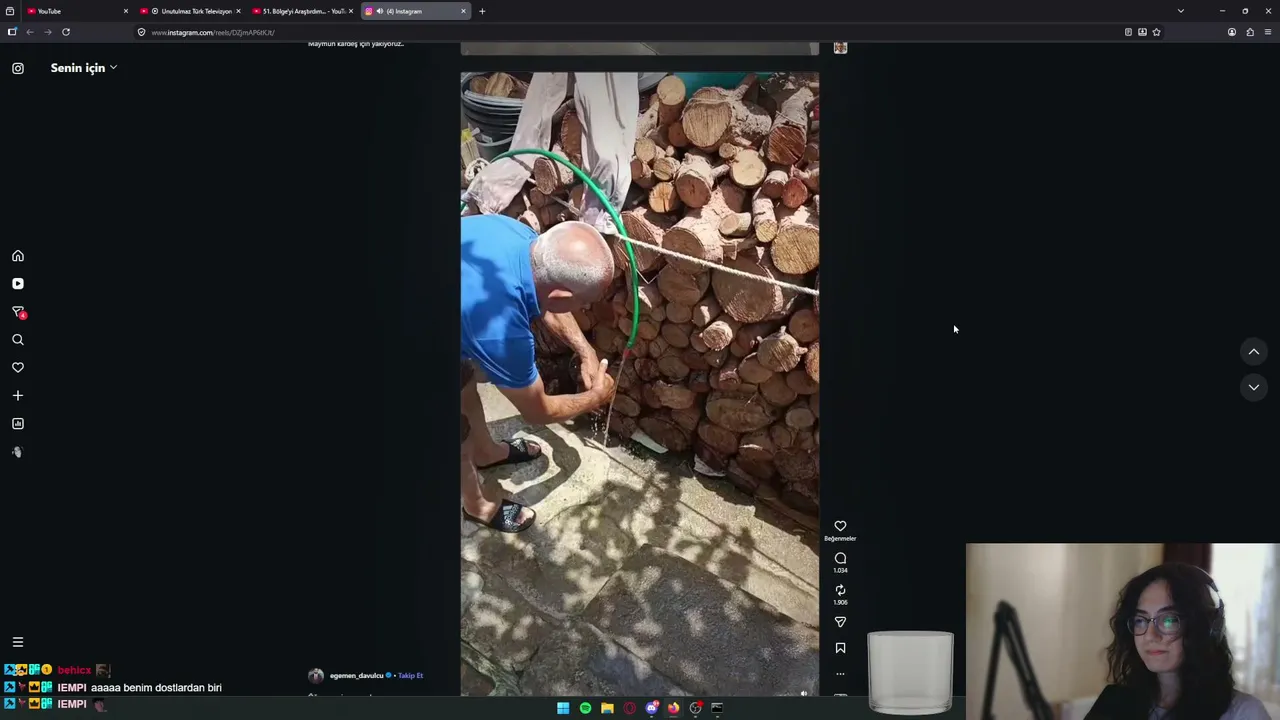Open the browser application menu
Viewport: 1280px width, 720px height.
[1268, 32]
